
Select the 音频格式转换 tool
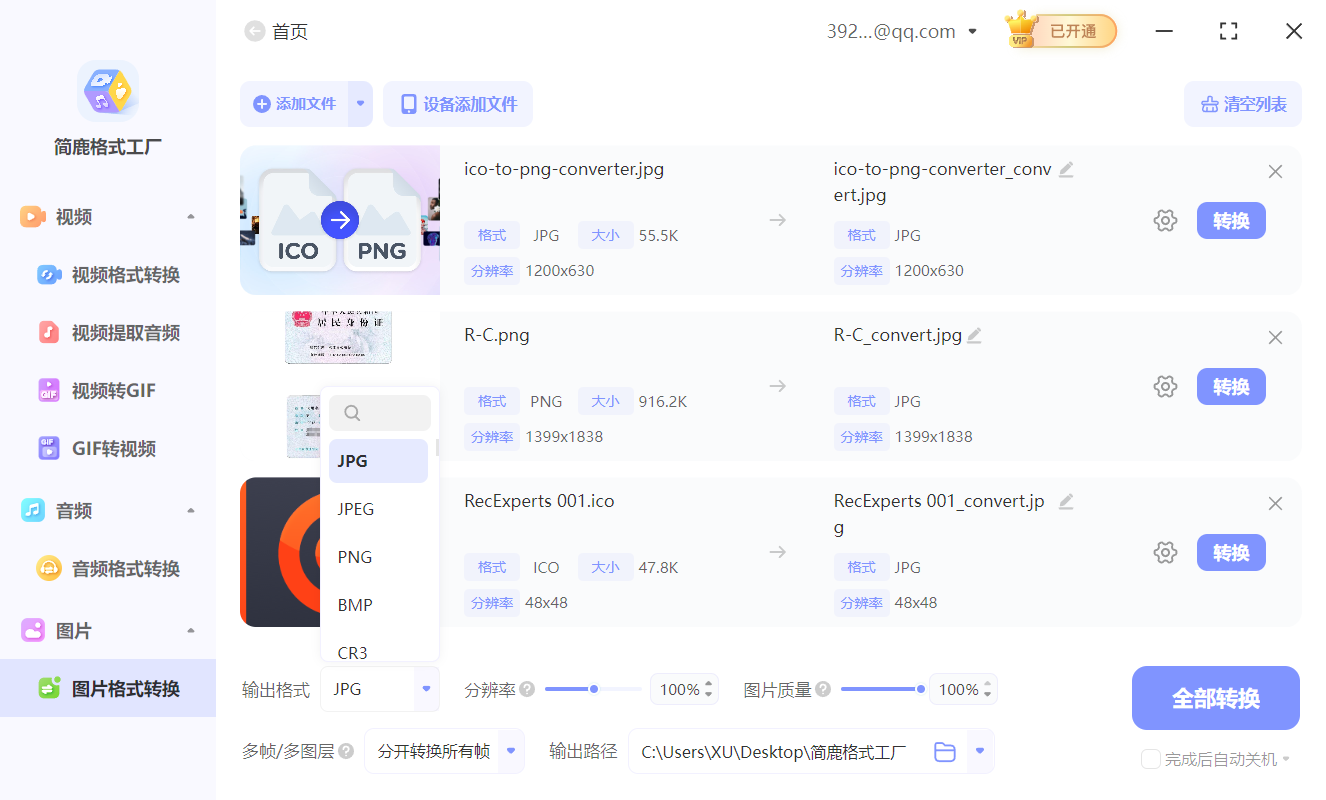tap(51, 568)
